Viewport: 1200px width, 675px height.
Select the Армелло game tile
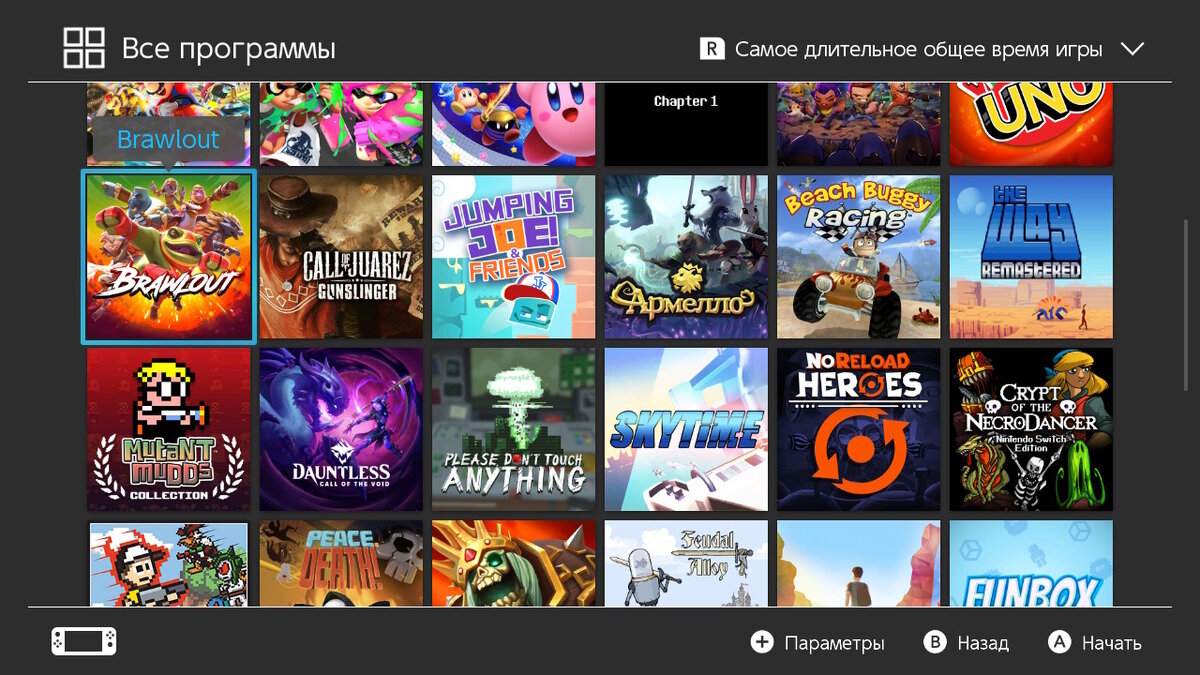tap(686, 257)
